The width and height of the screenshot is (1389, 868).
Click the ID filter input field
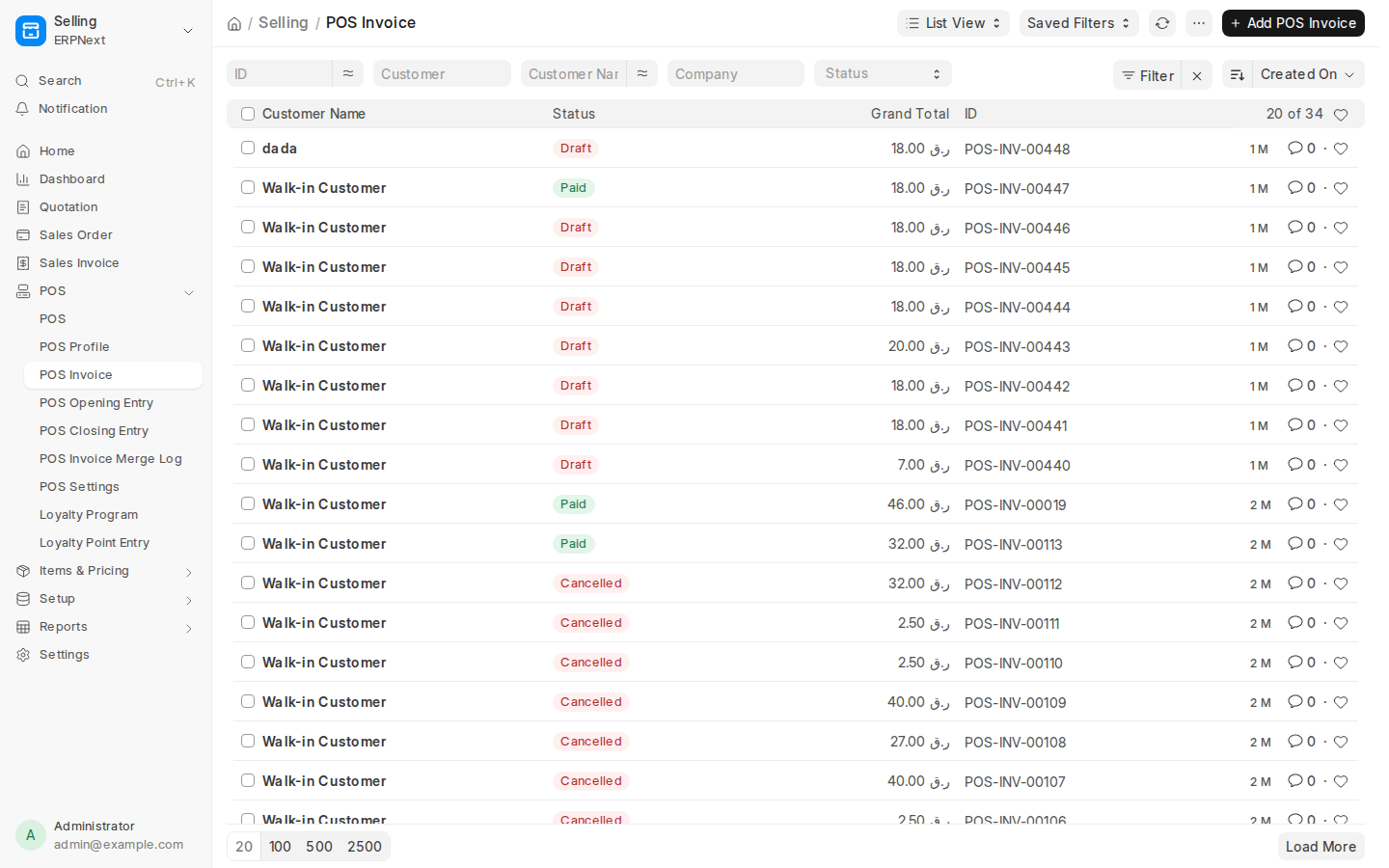[280, 73]
